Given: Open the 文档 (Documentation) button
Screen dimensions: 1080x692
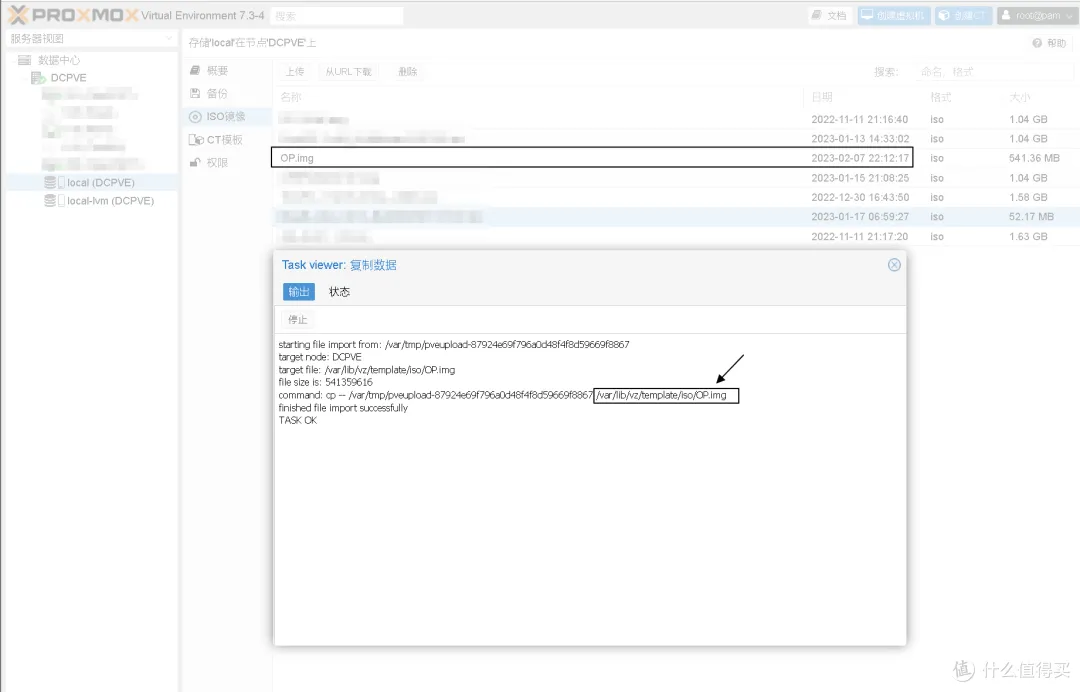Looking at the screenshot, I should point(829,16).
